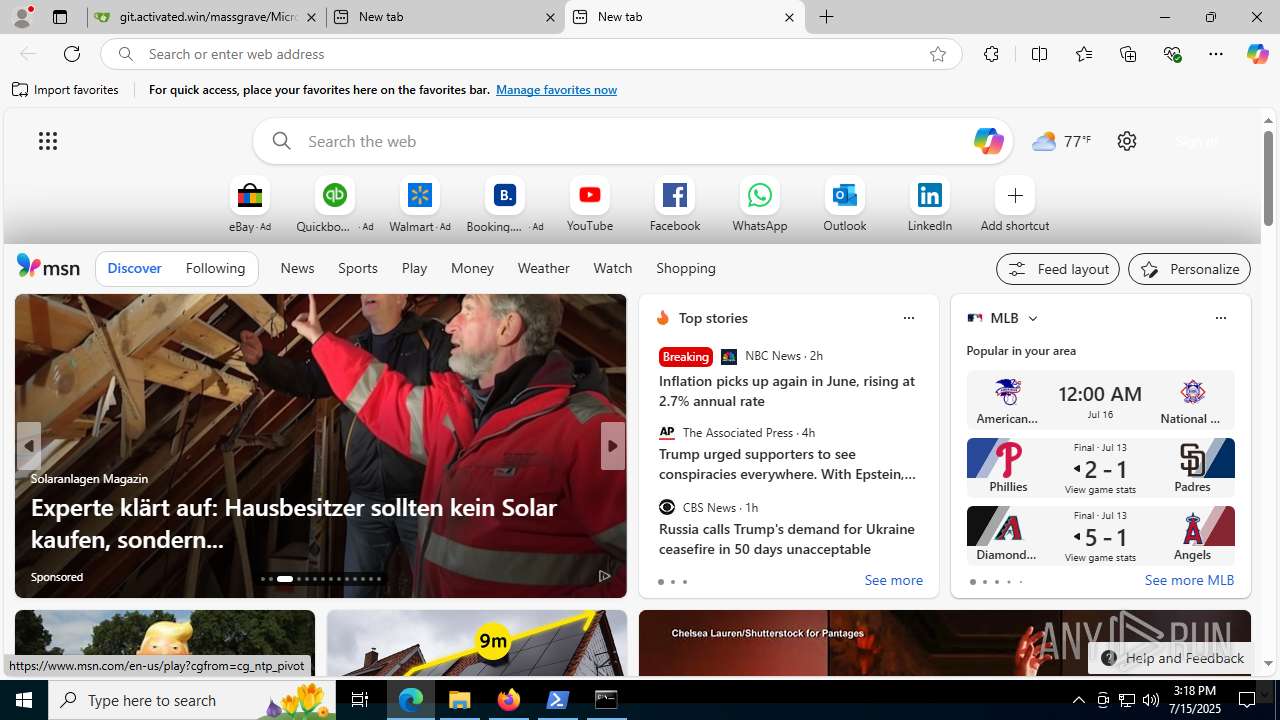Open the Favorites list icon

coord(1084,54)
